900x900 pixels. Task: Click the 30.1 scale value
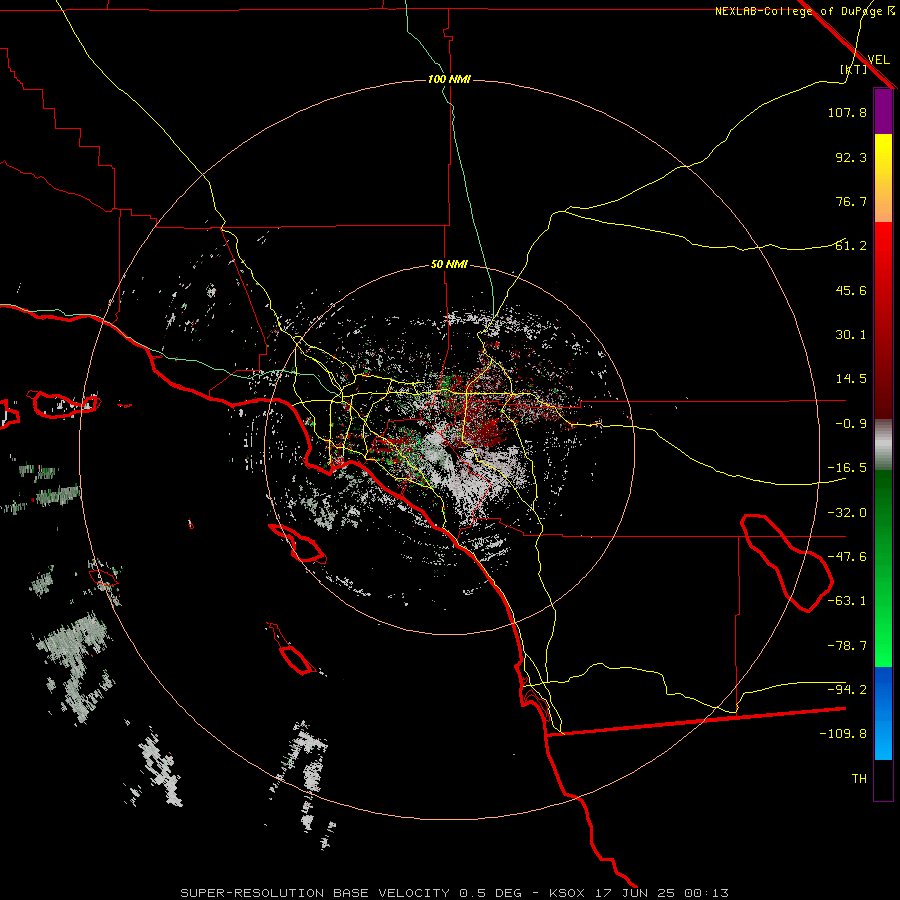click(851, 335)
